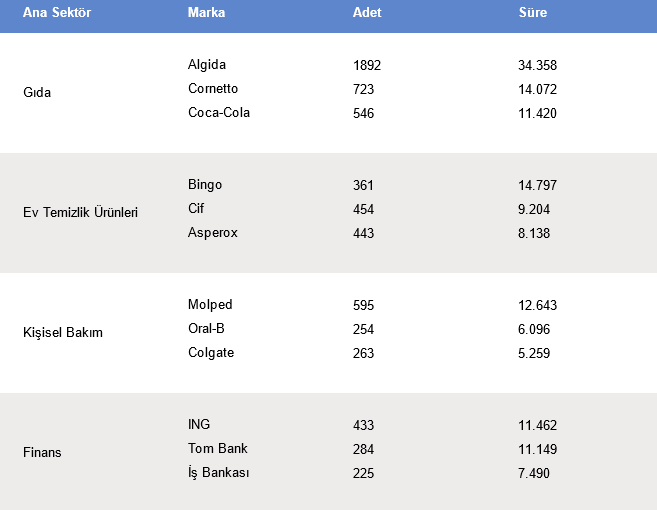The width and height of the screenshot is (657, 510).
Task: Click the Adet column header
Action: pos(367,12)
